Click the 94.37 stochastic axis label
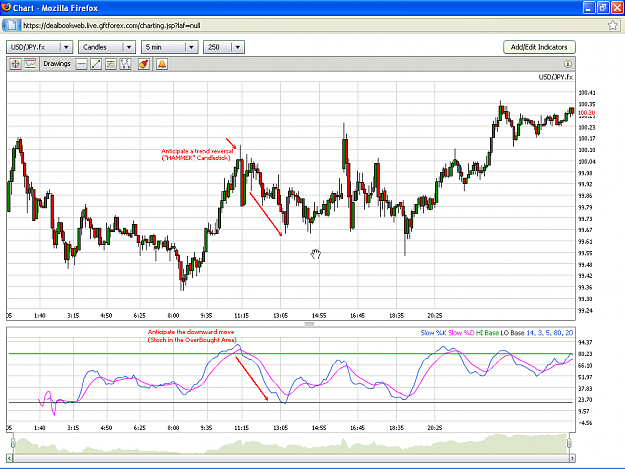This screenshot has width=625, height=469. tap(586, 342)
